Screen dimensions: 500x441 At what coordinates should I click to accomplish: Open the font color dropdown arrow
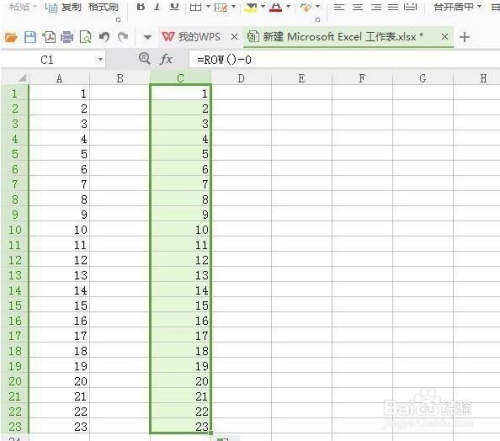pos(288,6)
